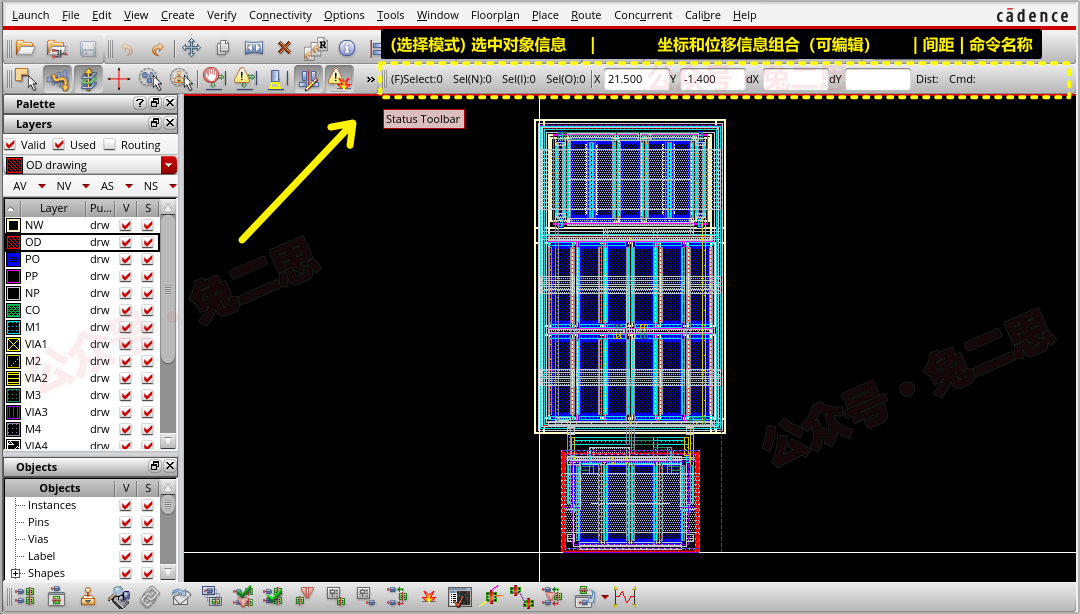Click the Open folder toolbar icon
1080x614 pixels.
click(25, 48)
